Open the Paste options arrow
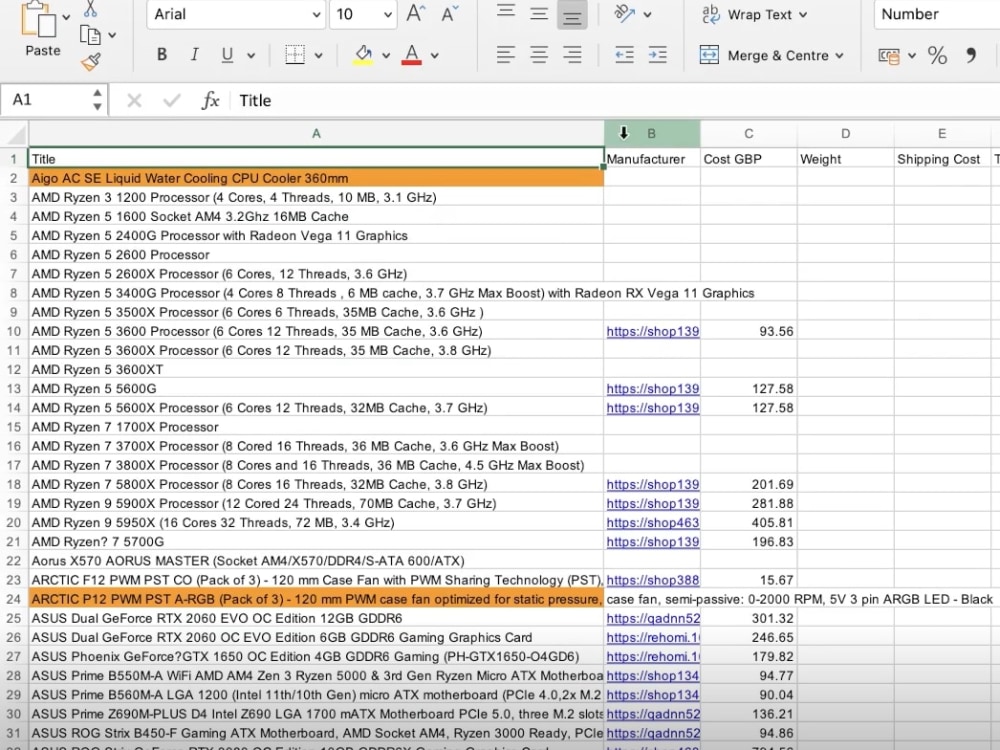Screen dimensions: 1000x750 [66, 17]
